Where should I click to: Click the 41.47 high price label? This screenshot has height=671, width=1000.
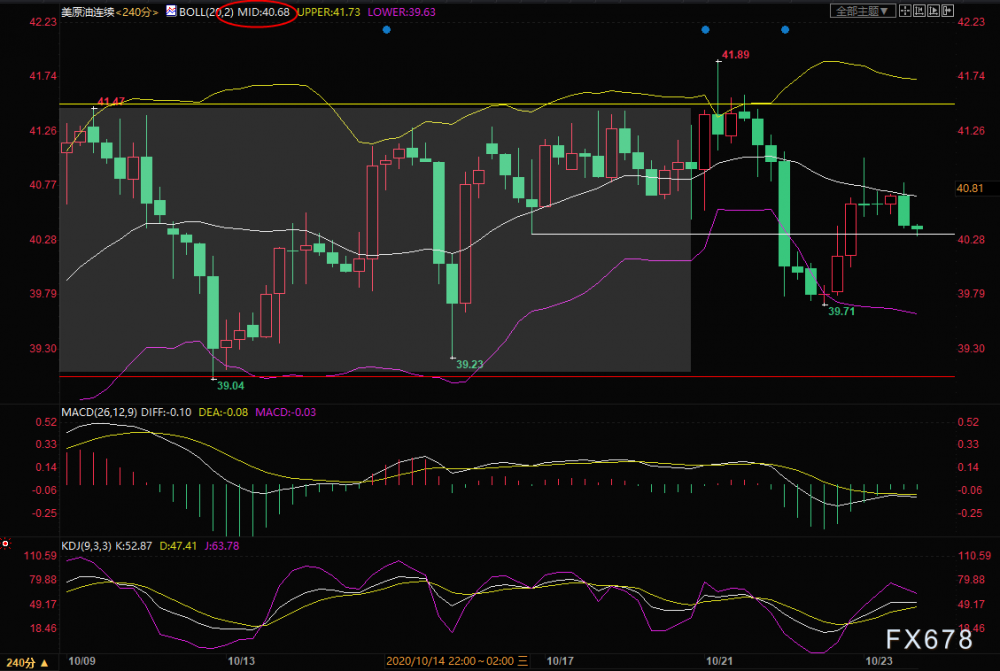point(111,101)
